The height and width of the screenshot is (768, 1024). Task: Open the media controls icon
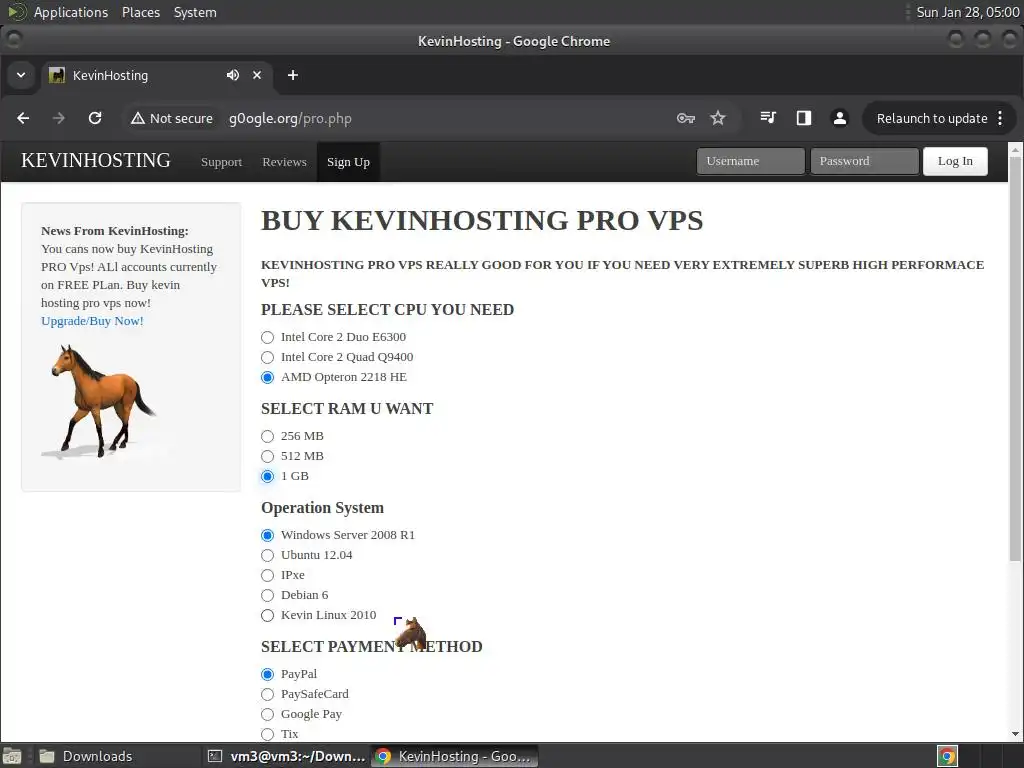tap(768, 118)
